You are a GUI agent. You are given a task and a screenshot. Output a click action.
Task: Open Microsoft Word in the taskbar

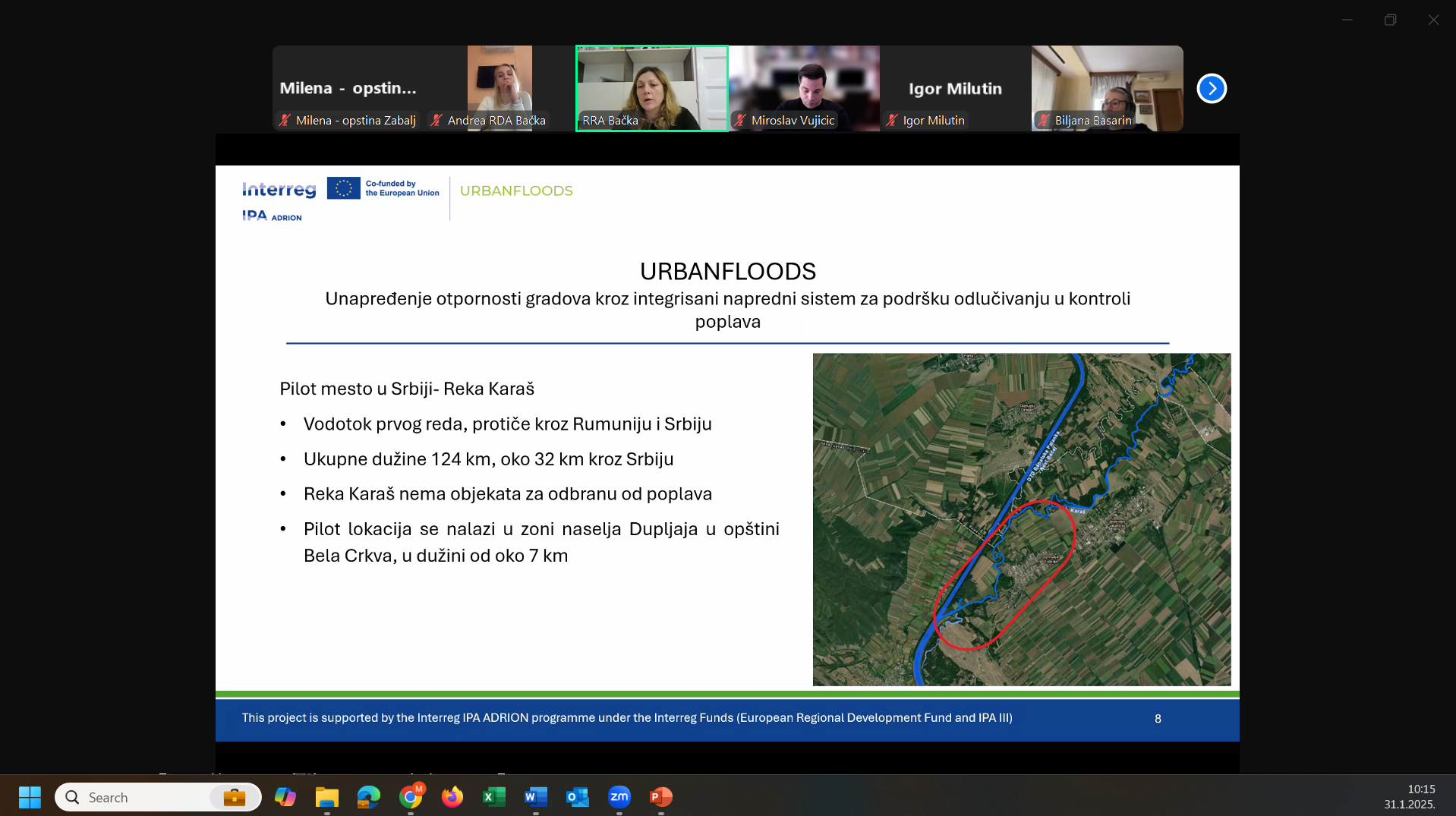(535, 796)
